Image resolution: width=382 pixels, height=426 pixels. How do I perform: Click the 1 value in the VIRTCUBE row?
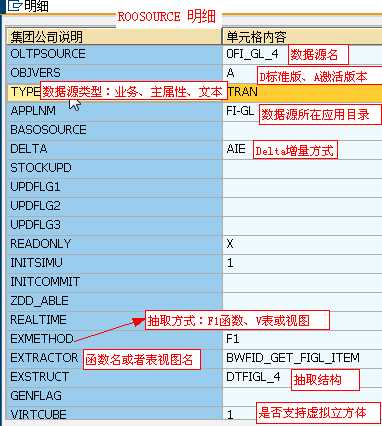point(230,415)
